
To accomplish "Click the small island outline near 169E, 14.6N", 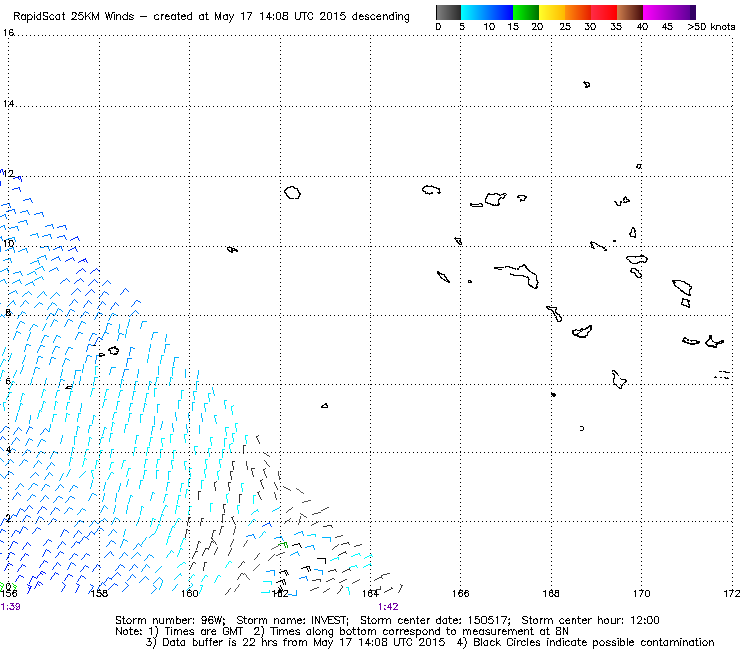I will (587, 84).
